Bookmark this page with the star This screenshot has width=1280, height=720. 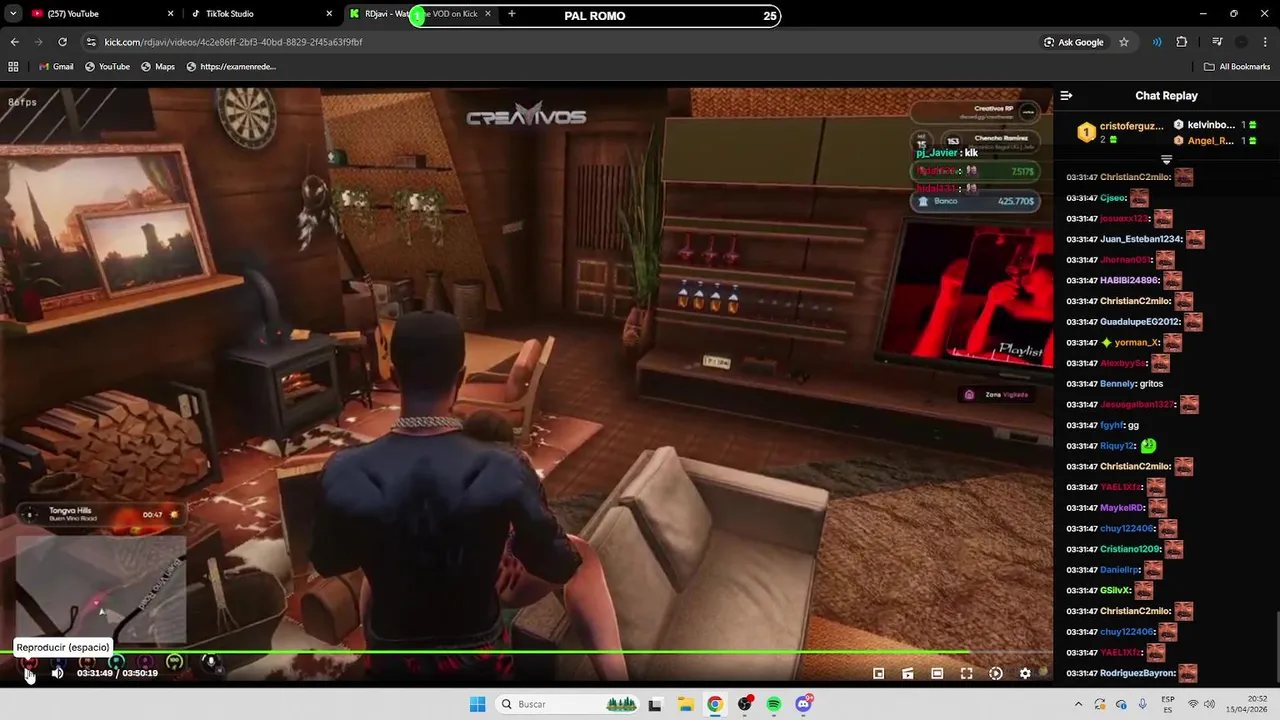pyautogui.click(x=1124, y=42)
